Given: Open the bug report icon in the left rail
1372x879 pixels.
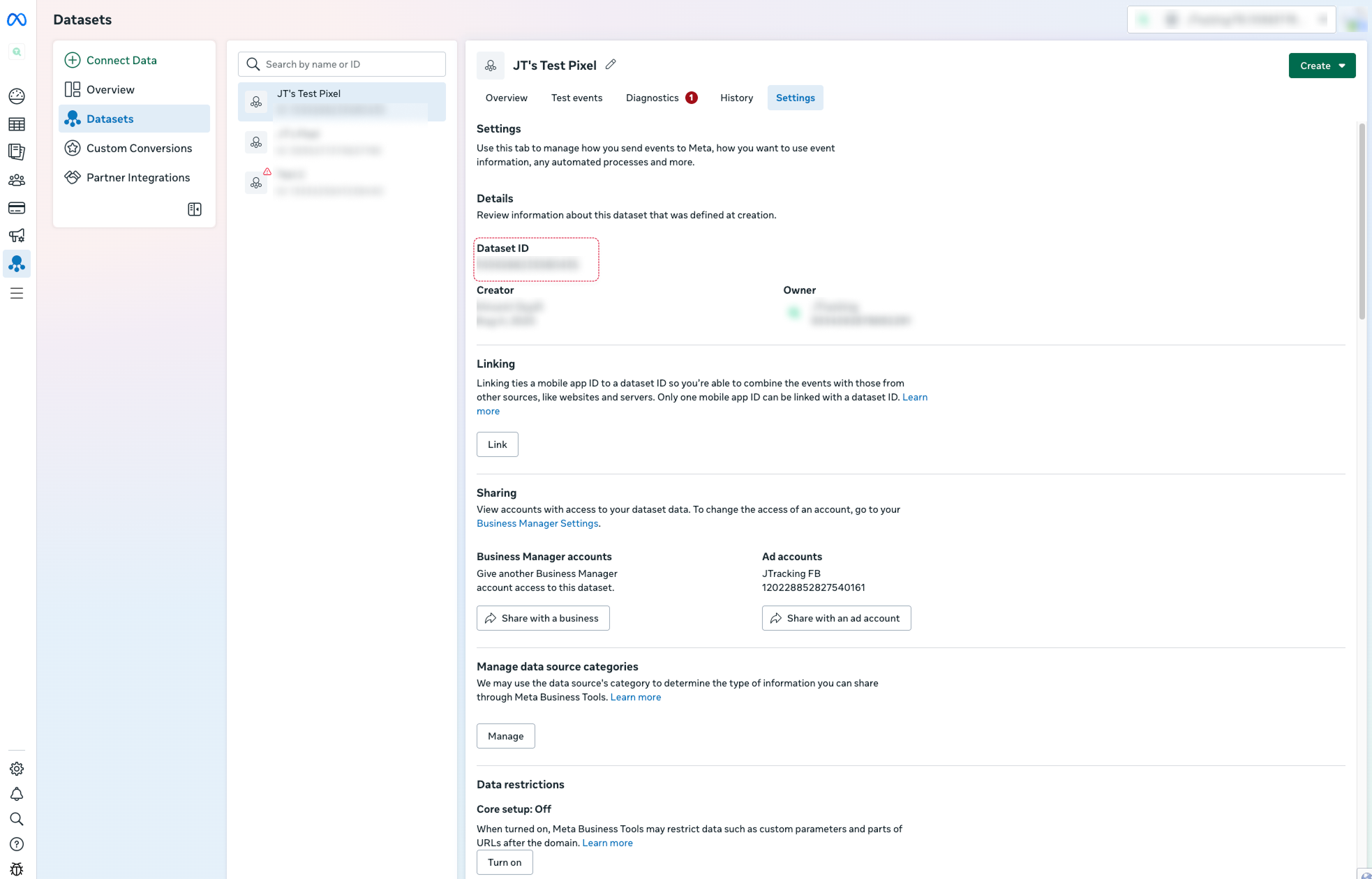Looking at the screenshot, I should 17,869.
